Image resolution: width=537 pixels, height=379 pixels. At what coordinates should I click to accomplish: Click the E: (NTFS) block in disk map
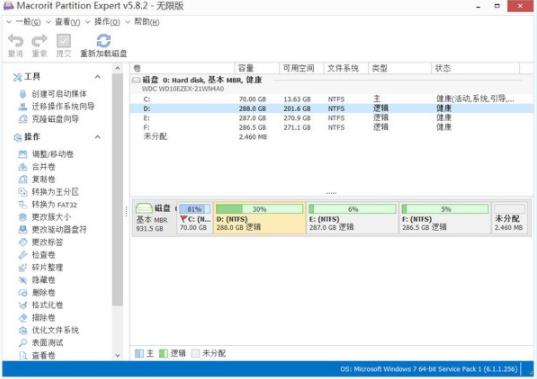[352, 218]
